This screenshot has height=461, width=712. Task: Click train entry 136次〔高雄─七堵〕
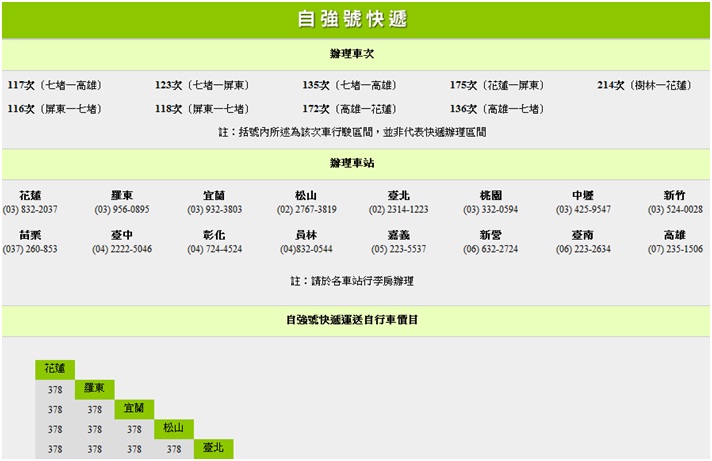(498, 109)
